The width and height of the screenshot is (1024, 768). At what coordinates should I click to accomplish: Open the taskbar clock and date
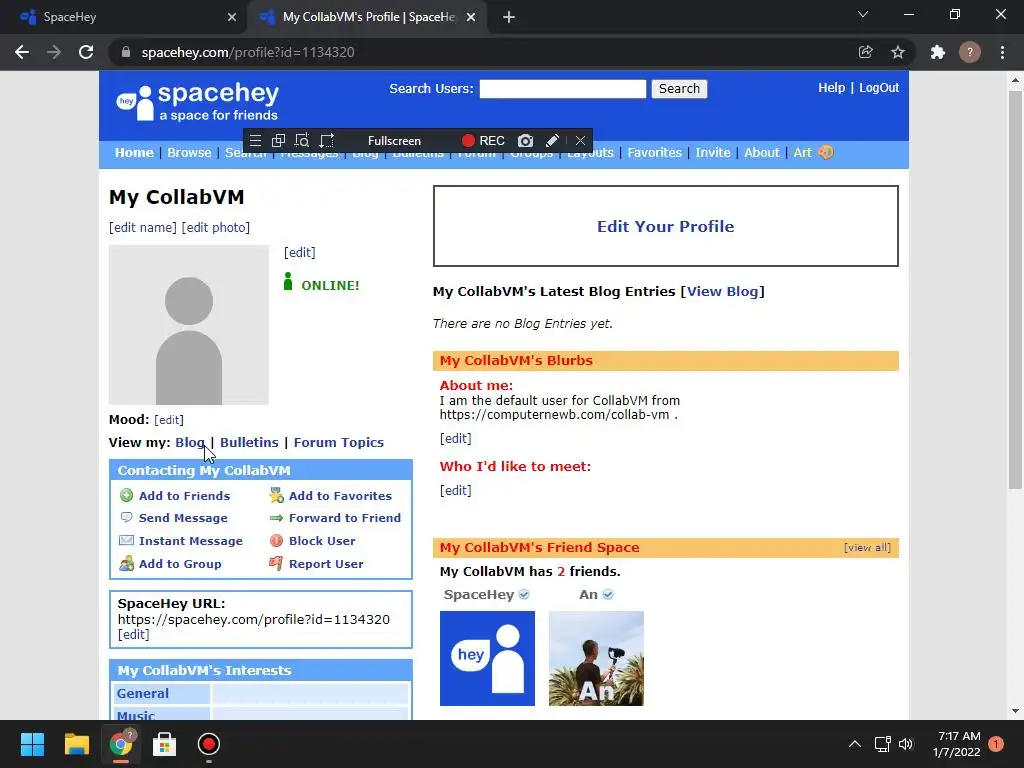point(956,744)
